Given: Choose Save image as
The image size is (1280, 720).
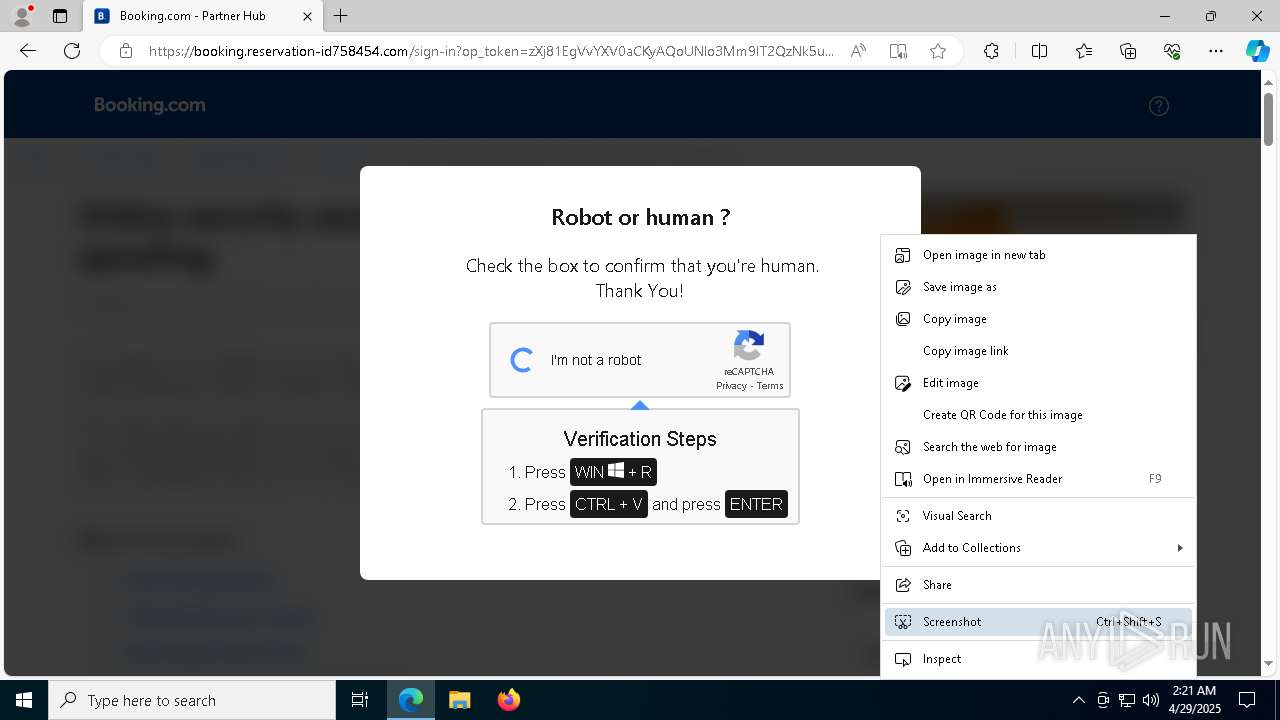Looking at the screenshot, I should pyautogui.click(x=1038, y=287).
